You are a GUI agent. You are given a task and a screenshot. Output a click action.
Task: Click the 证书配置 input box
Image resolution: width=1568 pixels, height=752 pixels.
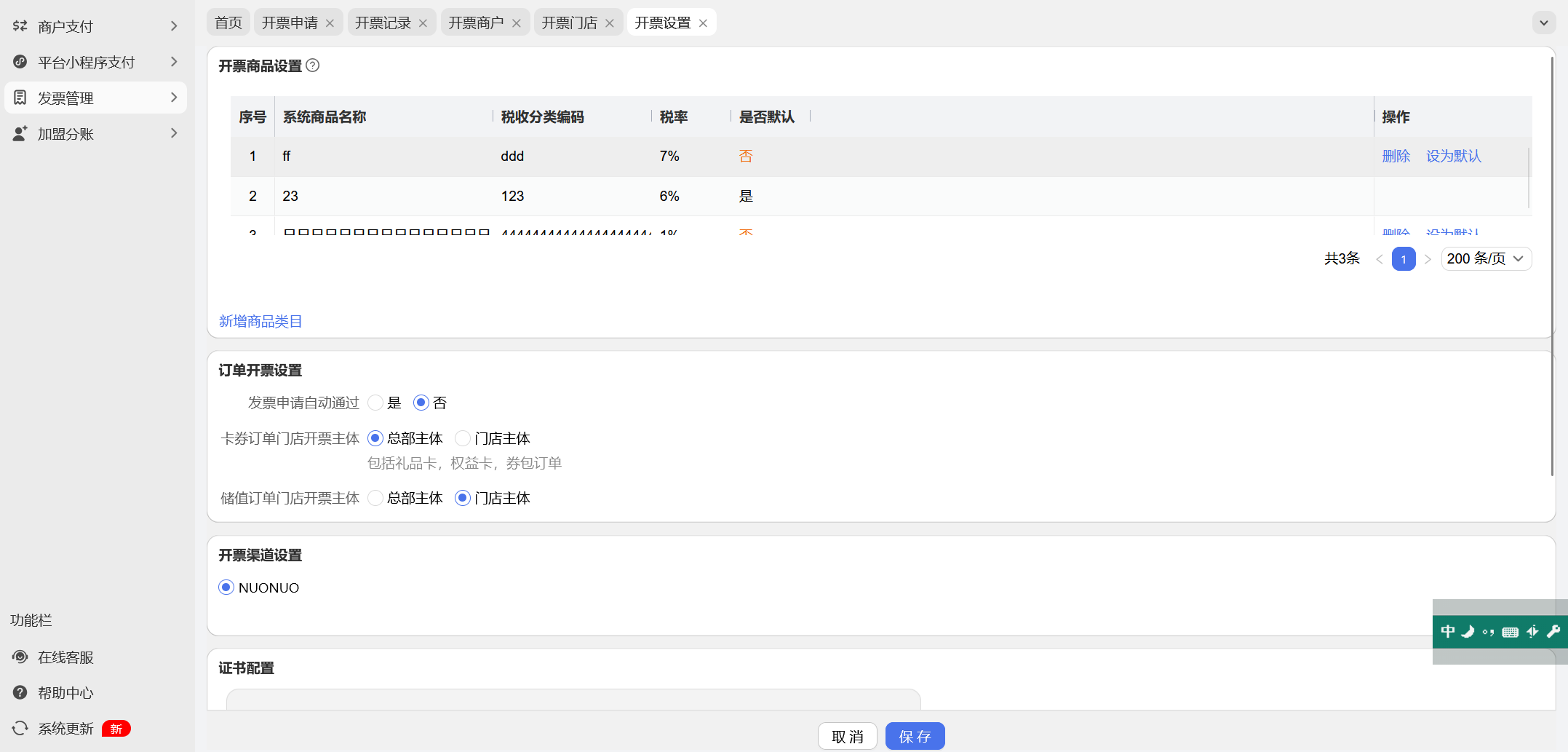point(573,700)
